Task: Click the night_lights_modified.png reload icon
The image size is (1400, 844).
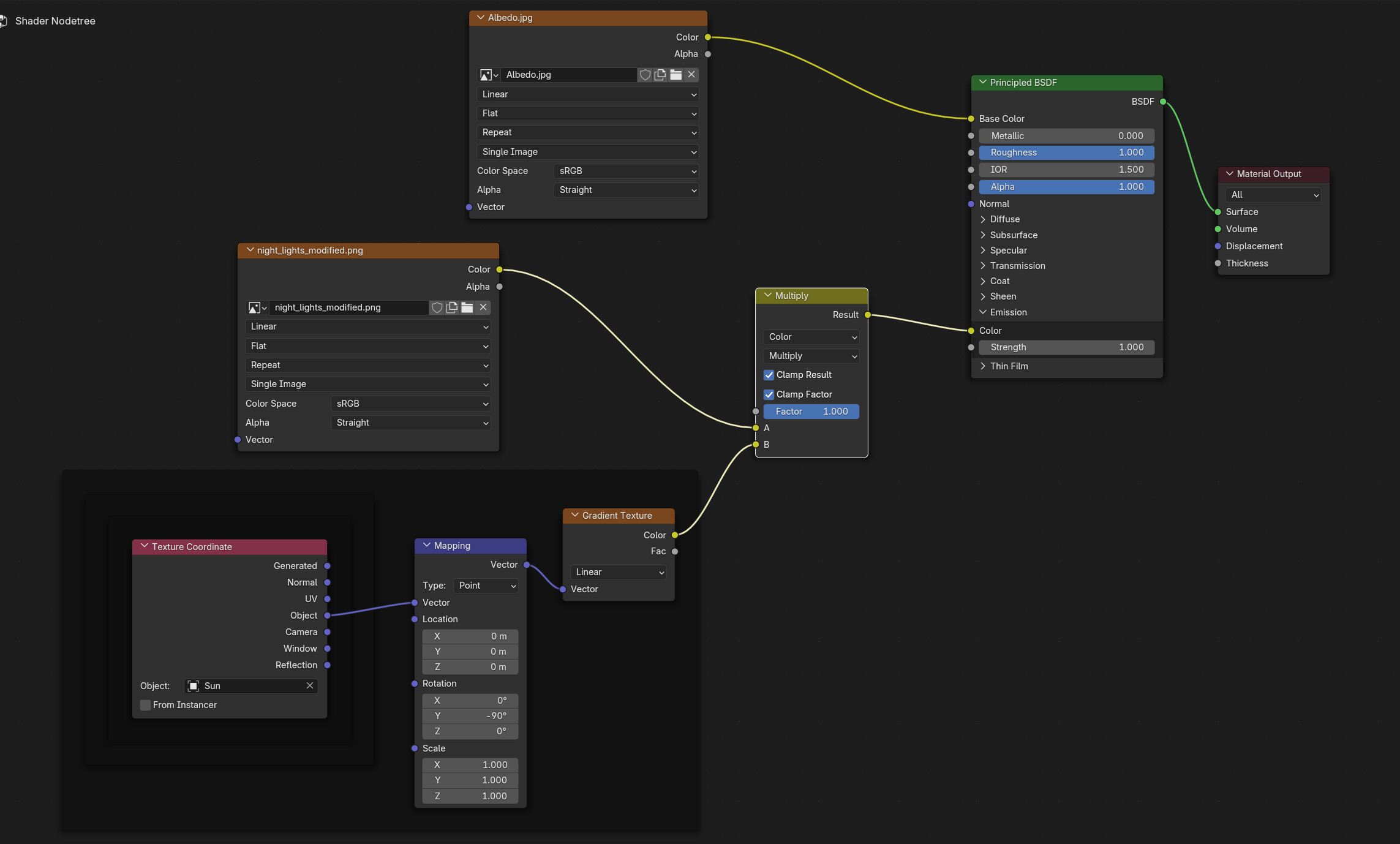Action: (467, 307)
